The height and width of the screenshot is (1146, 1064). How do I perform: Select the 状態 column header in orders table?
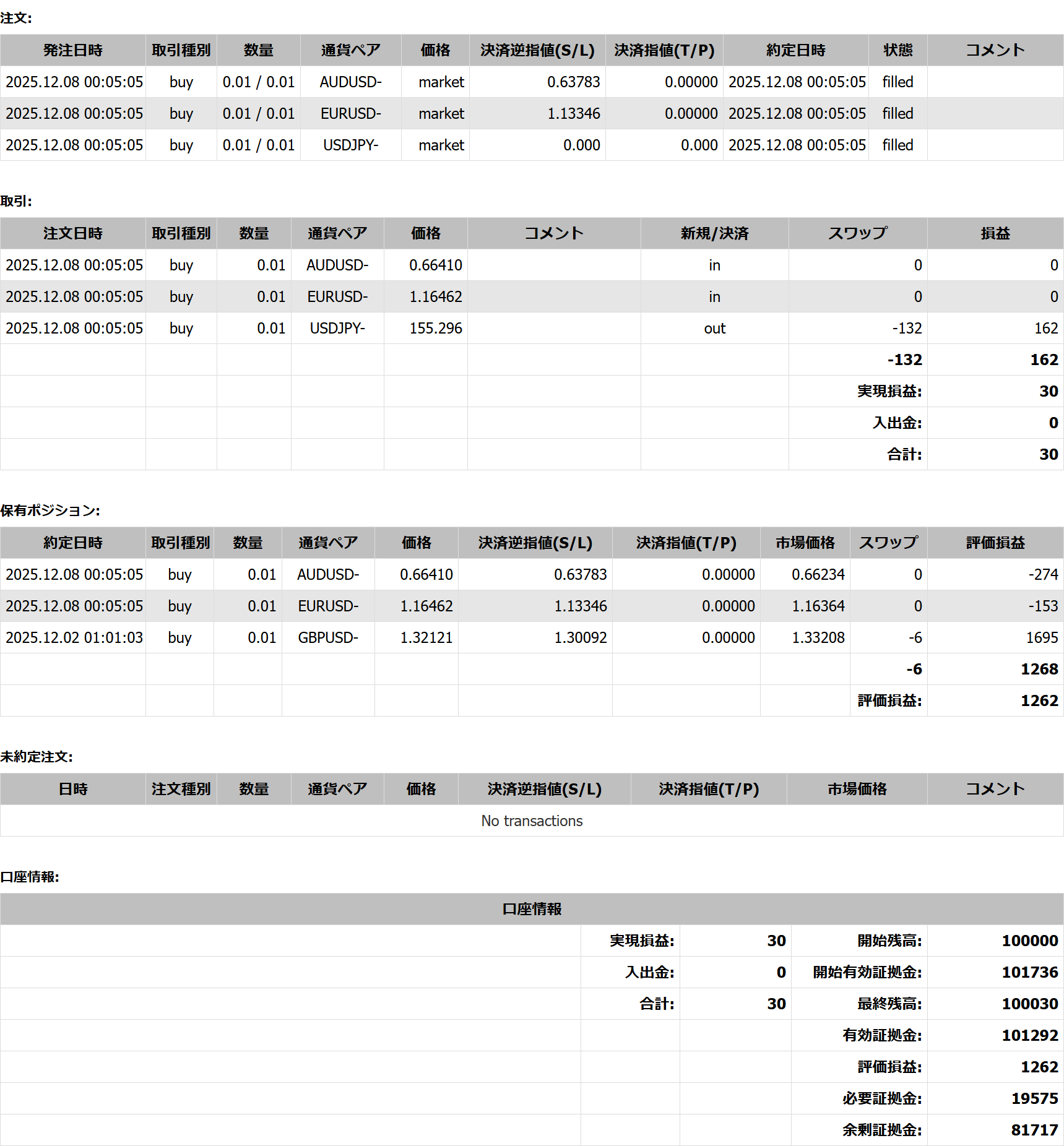coord(897,50)
